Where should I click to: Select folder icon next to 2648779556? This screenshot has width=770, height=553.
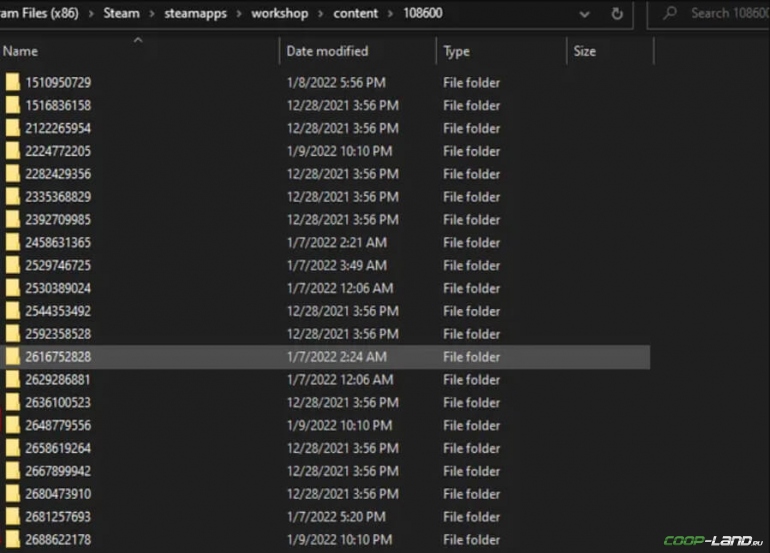[x=13, y=426]
